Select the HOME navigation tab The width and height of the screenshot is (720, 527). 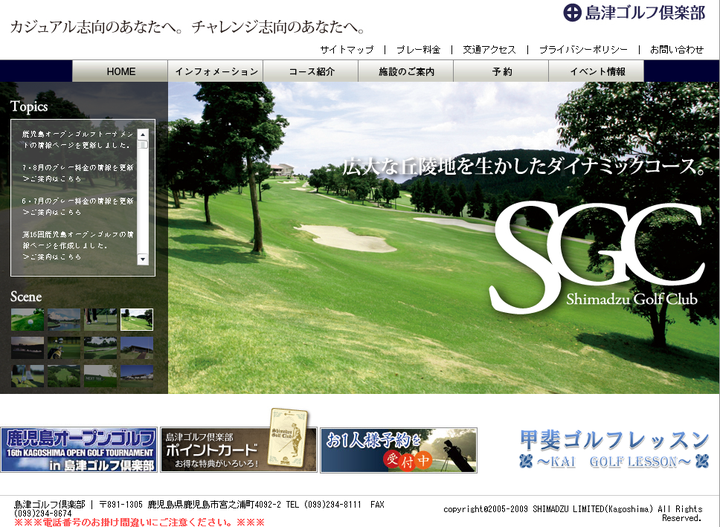click(120, 71)
